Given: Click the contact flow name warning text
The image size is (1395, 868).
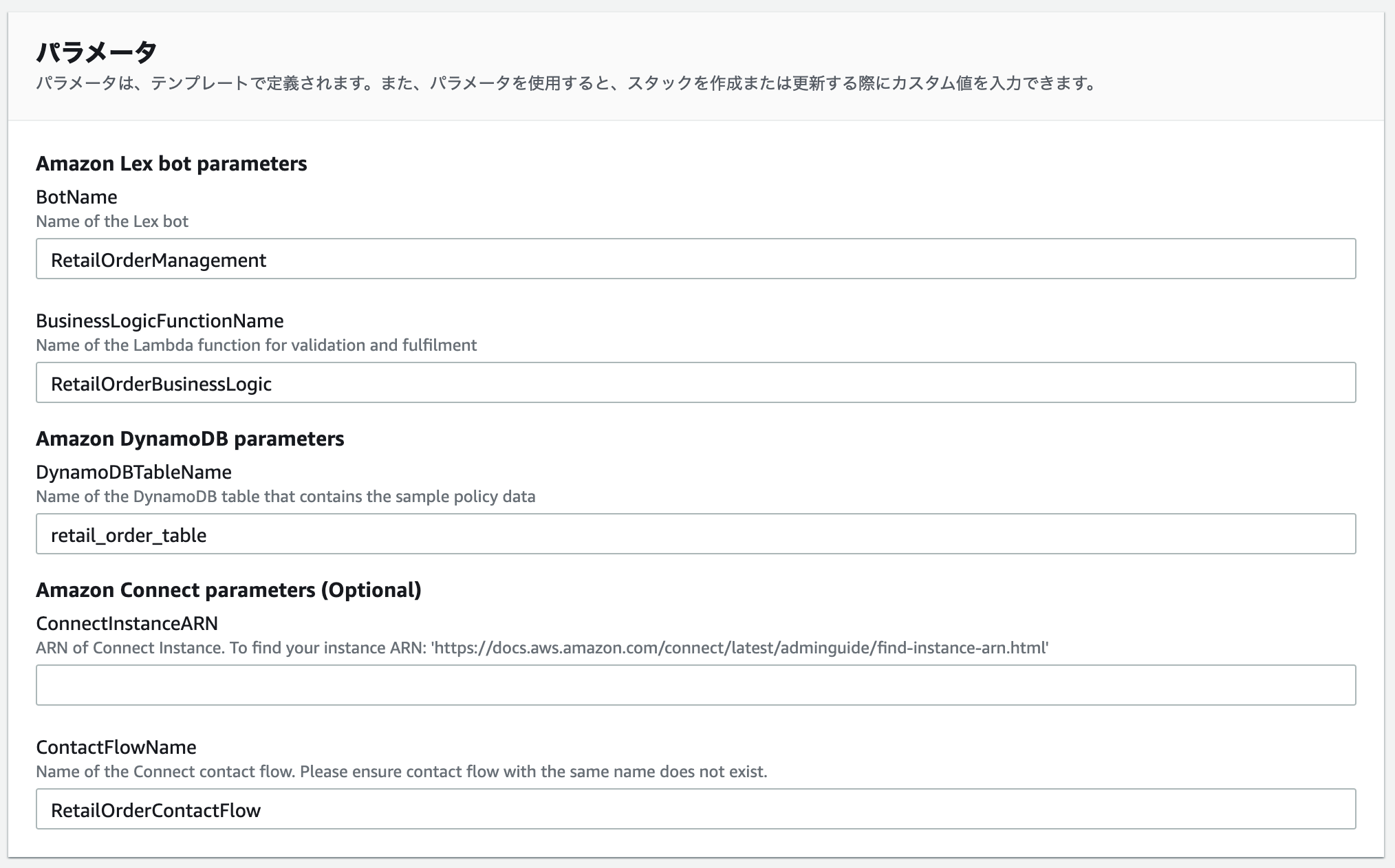Looking at the screenshot, I should point(401,772).
